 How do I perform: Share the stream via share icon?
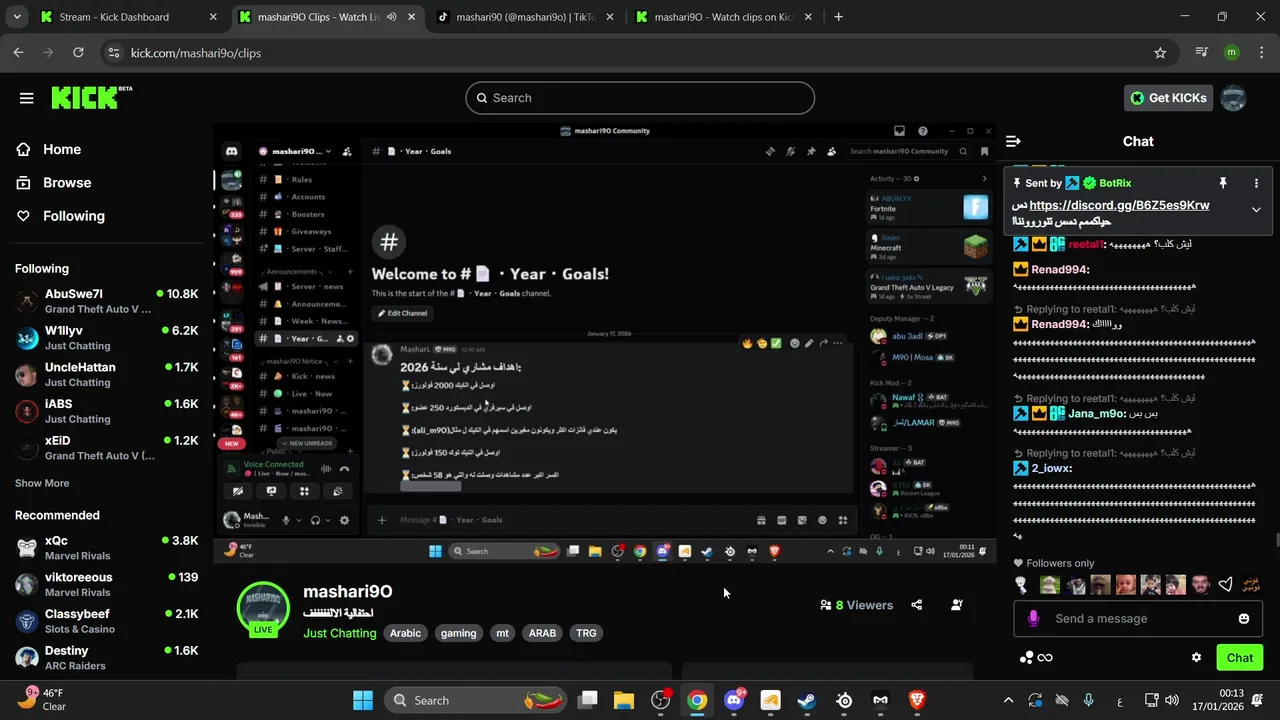click(x=917, y=605)
